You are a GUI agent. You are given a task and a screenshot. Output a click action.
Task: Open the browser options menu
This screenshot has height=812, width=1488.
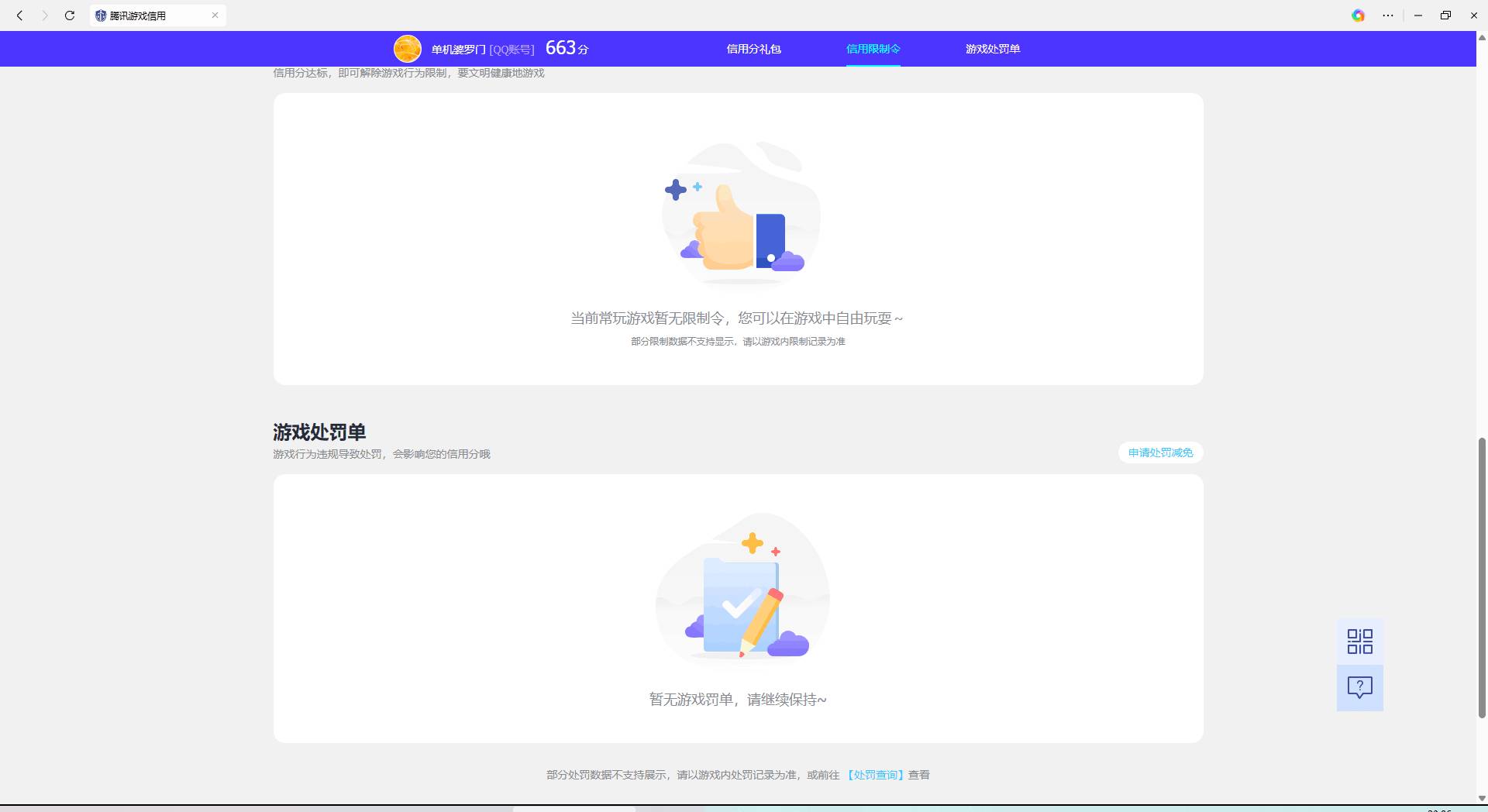pyautogui.click(x=1388, y=15)
